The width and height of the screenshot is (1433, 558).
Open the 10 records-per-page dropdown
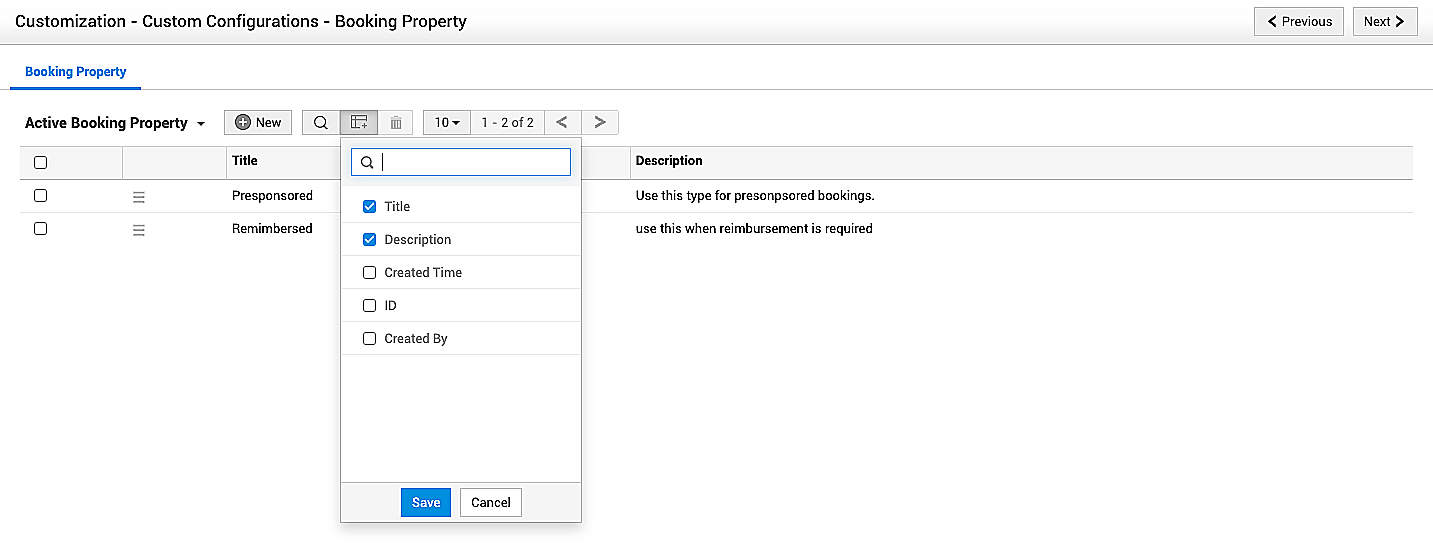click(447, 122)
